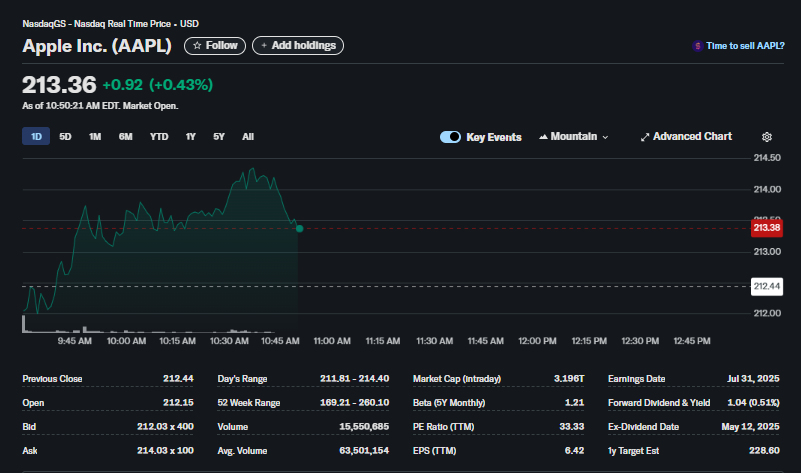The image size is (801, 473).
Task: Open the Mountain chart type dropdown
Action: pyautogui.click(x=574, y=136)
